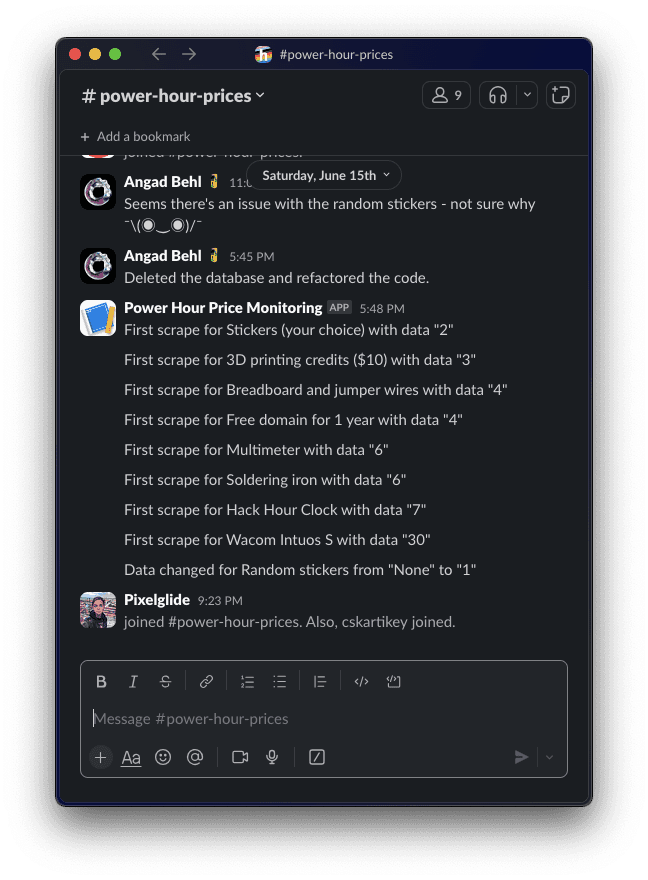Start a bulleted list
This screenshot has height=880, width=648.
click(x=280, y=682)
